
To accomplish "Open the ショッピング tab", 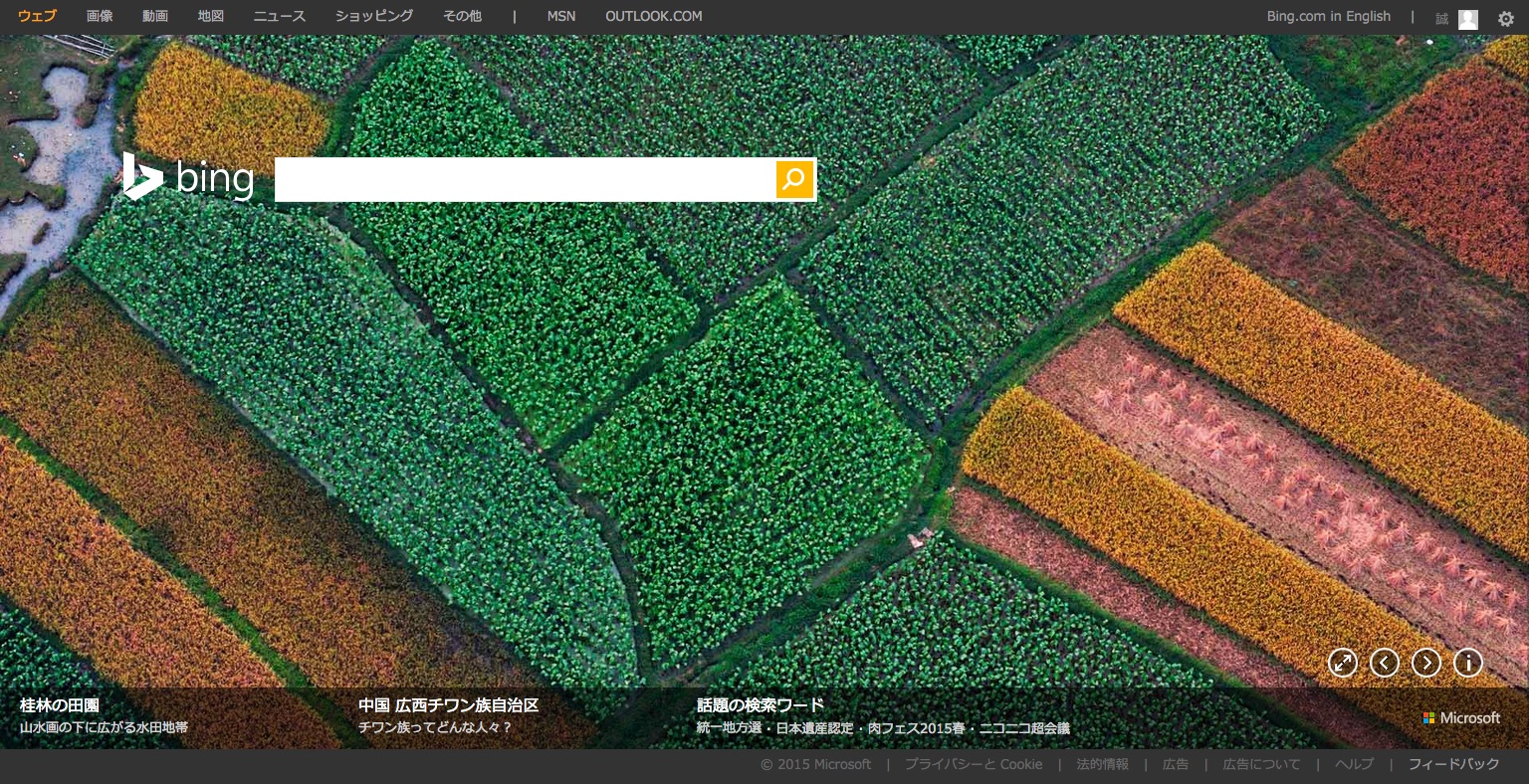I will point(374,16).
